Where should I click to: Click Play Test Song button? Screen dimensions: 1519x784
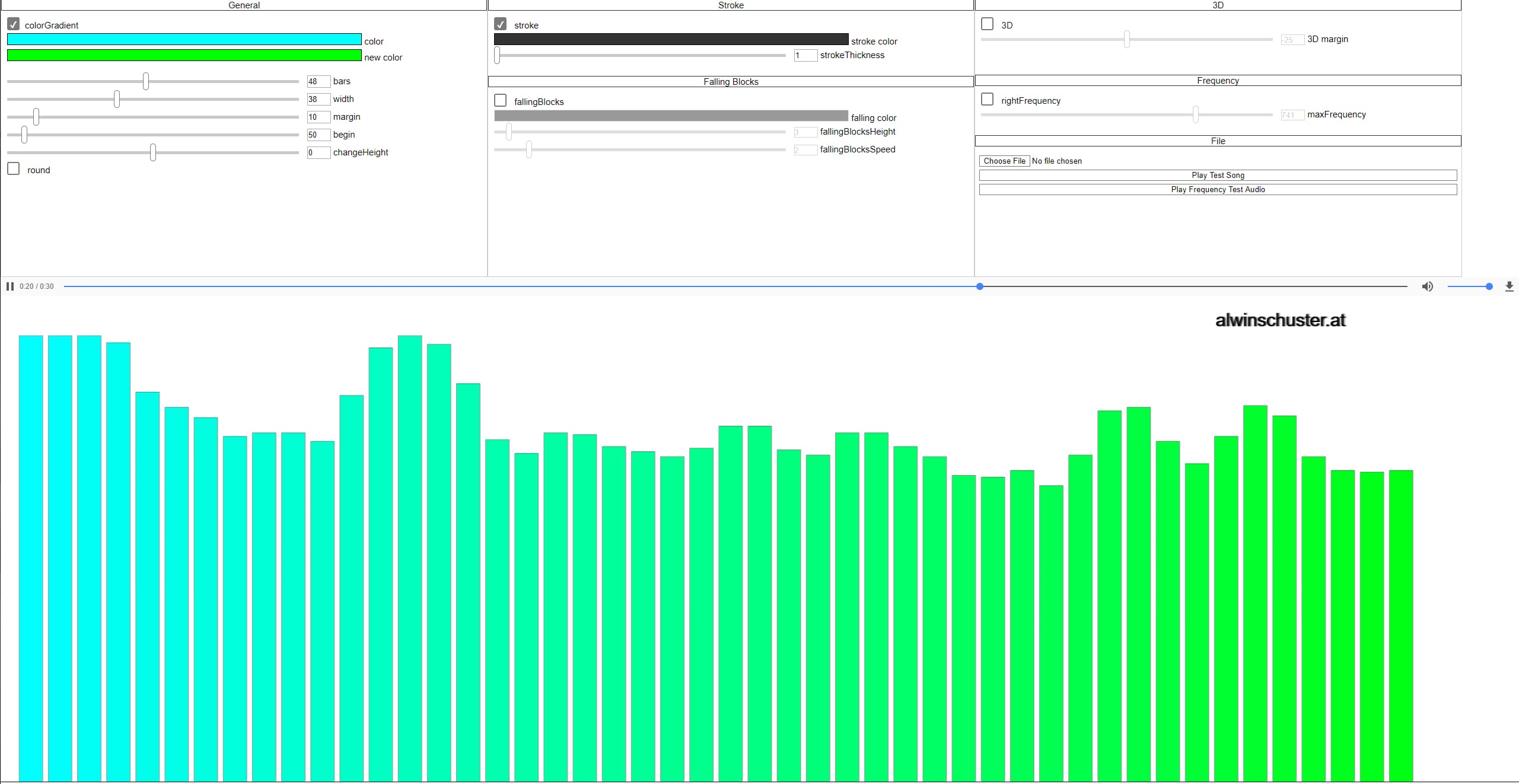(x=1218, y=175)
